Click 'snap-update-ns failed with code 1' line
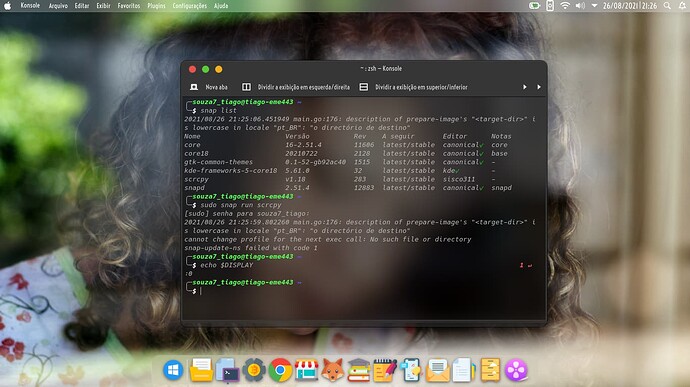The image size is (690, 387). (x=251, y=248)
